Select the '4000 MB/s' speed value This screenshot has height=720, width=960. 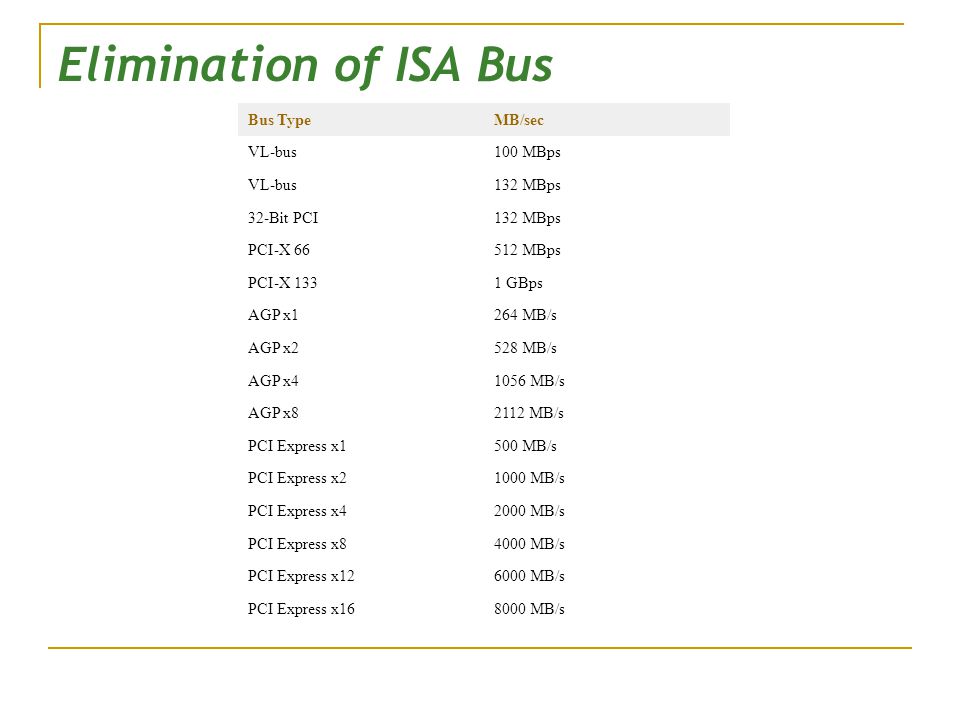point(529,544)
